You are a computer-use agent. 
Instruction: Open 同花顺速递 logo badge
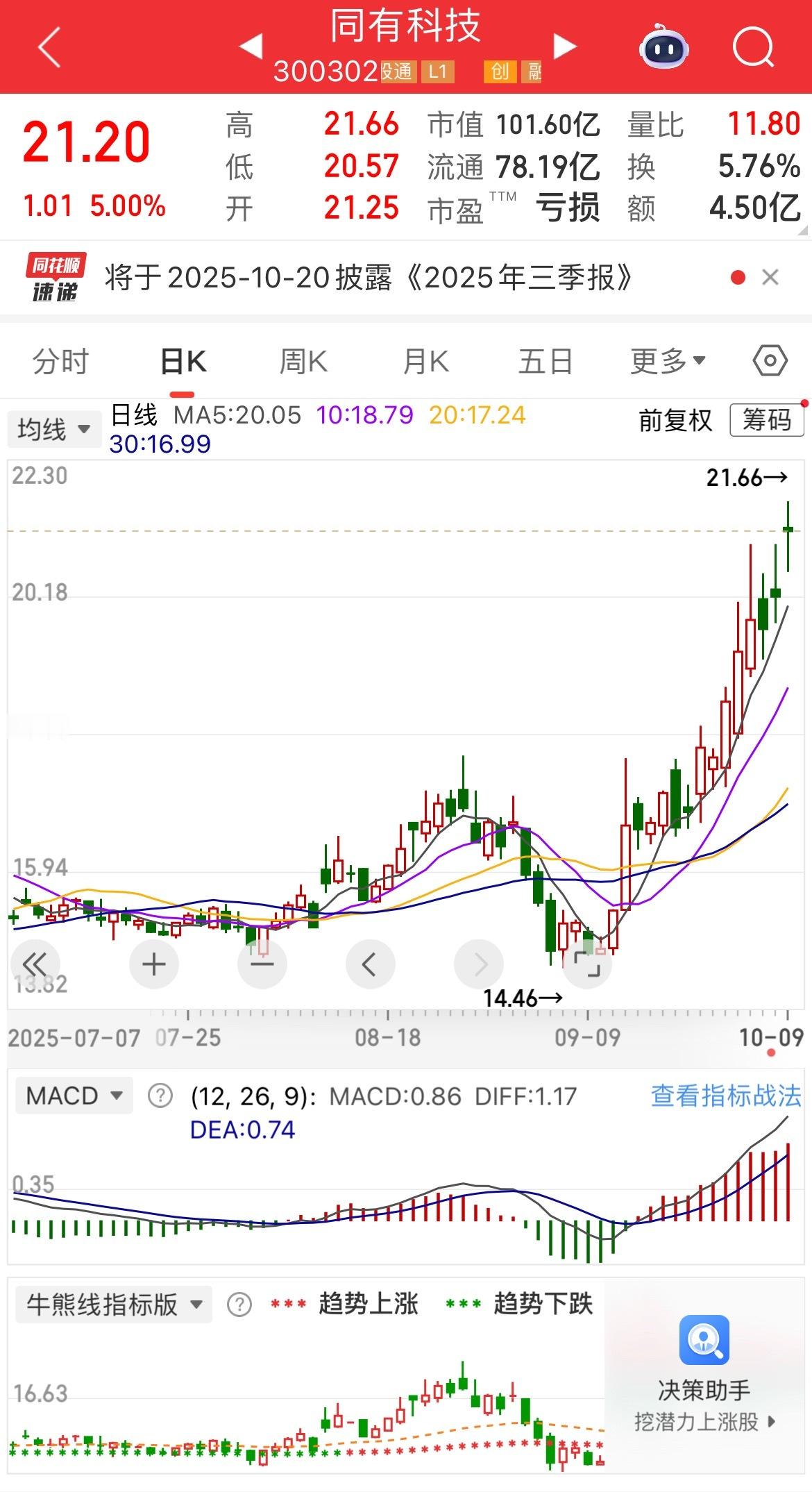[56, 278]
